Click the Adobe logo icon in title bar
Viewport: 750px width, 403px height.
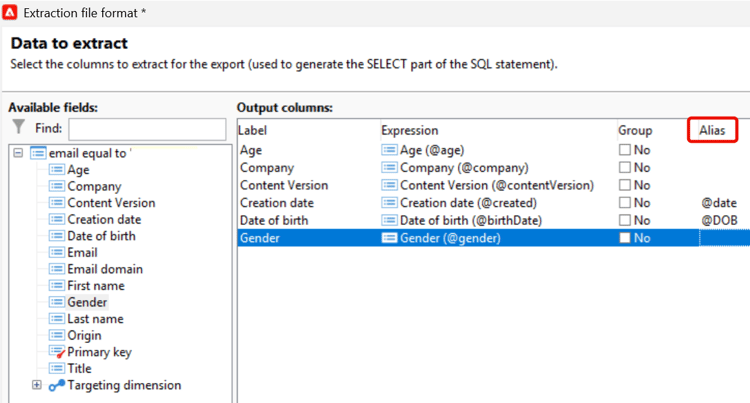pyautogui.click(x=11, y=12)
